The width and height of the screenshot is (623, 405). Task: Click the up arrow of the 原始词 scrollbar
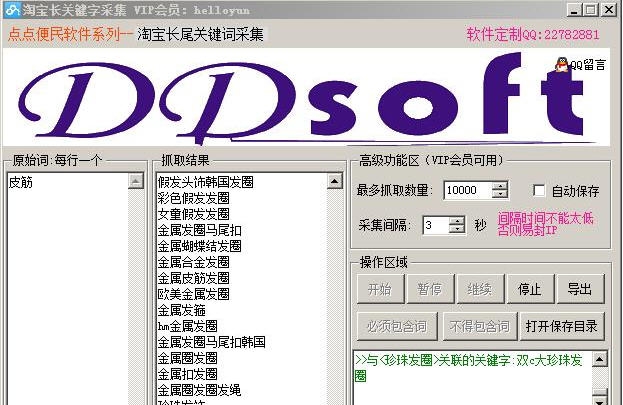click(135, 181)
